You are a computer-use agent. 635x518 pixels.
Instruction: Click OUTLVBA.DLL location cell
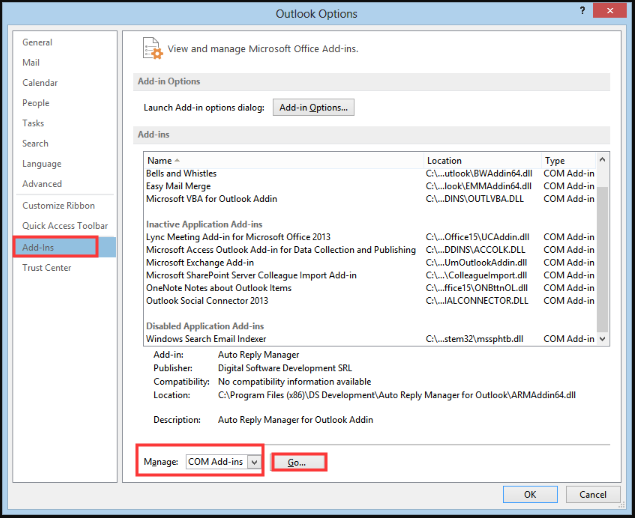[475, 199]
